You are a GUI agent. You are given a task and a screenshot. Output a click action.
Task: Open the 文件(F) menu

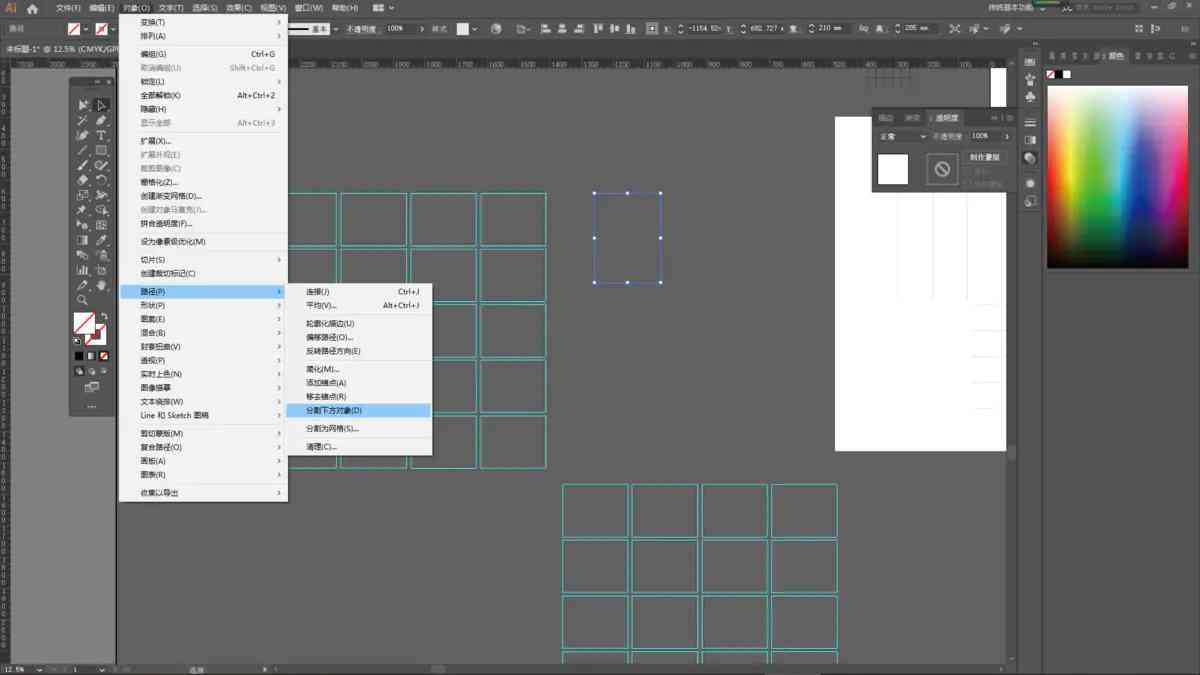67,8
